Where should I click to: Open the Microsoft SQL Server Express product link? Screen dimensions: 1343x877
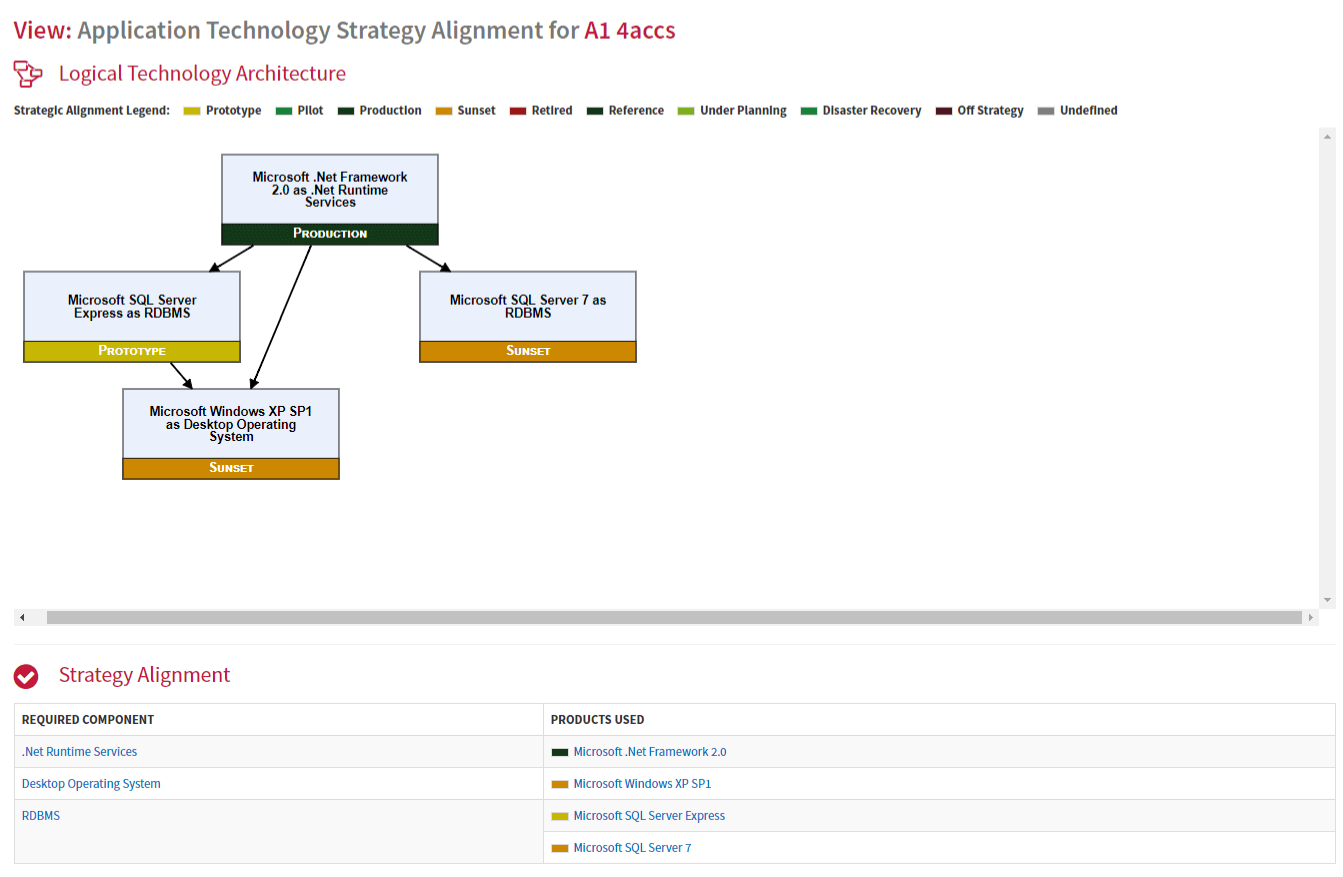(649, 816)
